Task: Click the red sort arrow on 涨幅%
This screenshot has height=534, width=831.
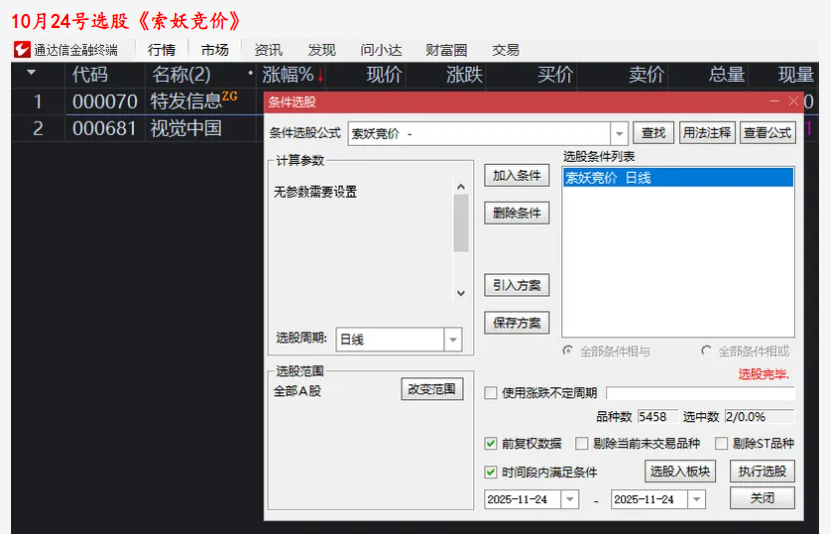Action: [x=320, y=76]
